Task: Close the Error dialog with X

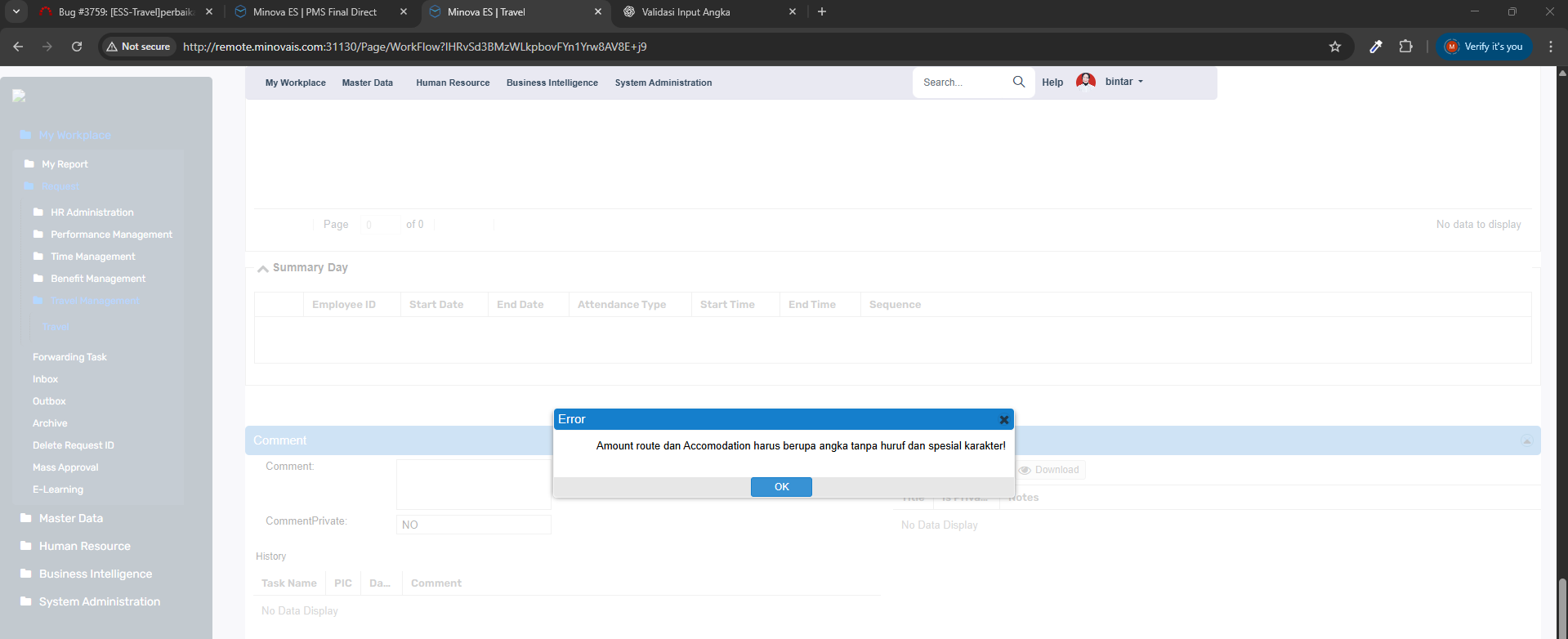Action: pos(1004,420)
